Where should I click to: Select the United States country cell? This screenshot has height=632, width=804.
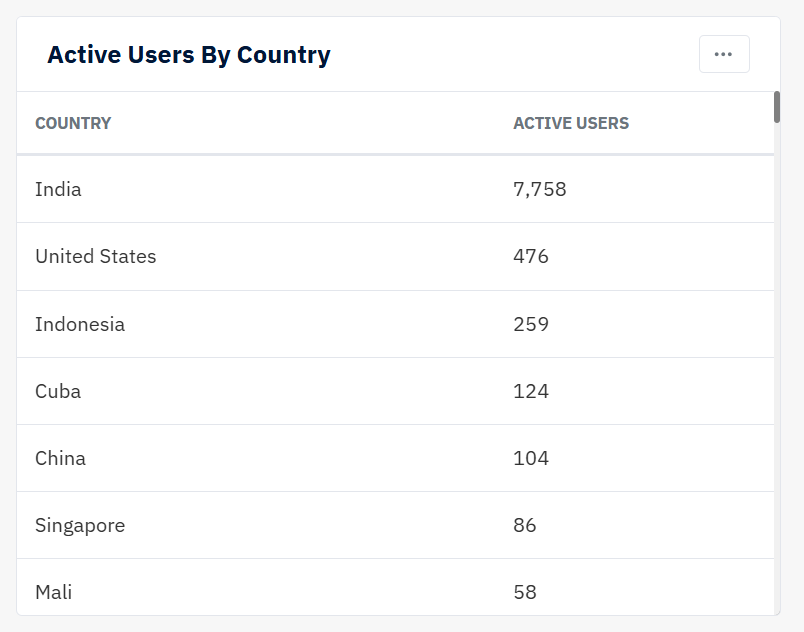pos(96,256)
